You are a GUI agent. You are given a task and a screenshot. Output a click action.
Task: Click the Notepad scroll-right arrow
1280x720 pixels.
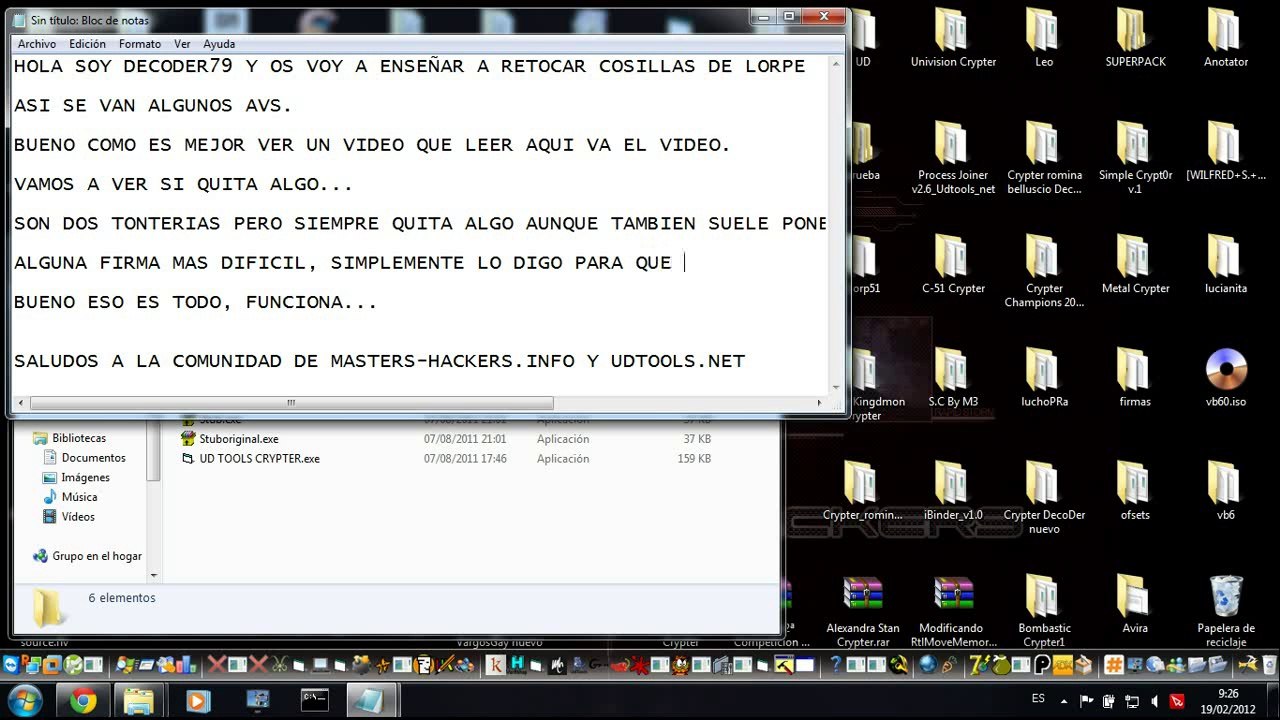(819, 403)
